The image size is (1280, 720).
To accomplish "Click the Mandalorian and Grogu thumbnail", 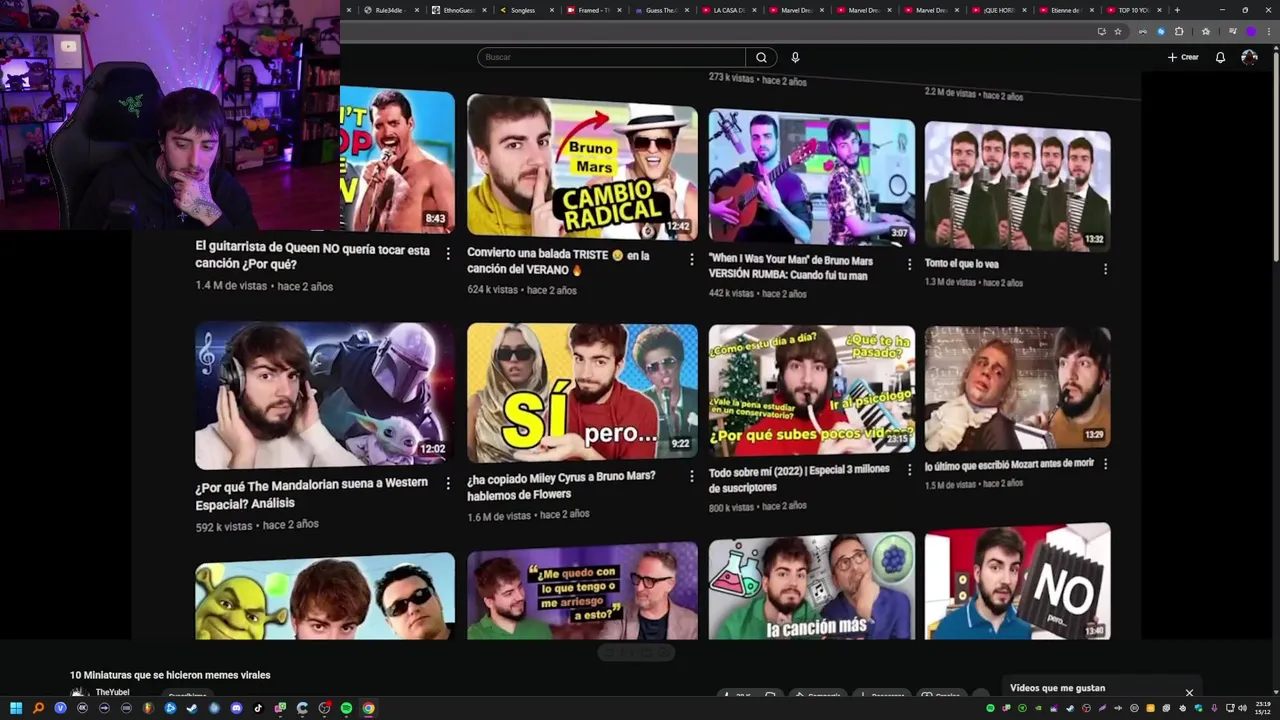I will 325,395.
